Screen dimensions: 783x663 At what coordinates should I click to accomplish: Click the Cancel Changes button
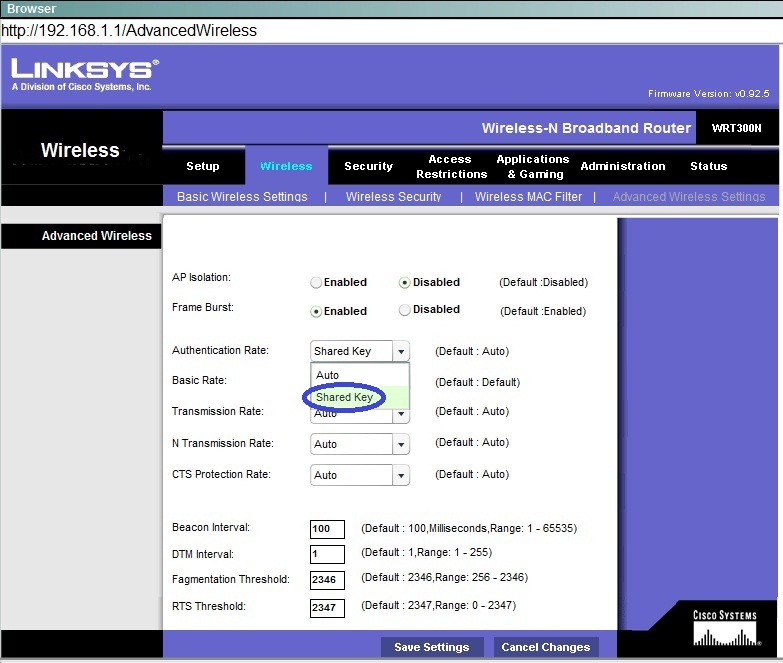[546, 647]
